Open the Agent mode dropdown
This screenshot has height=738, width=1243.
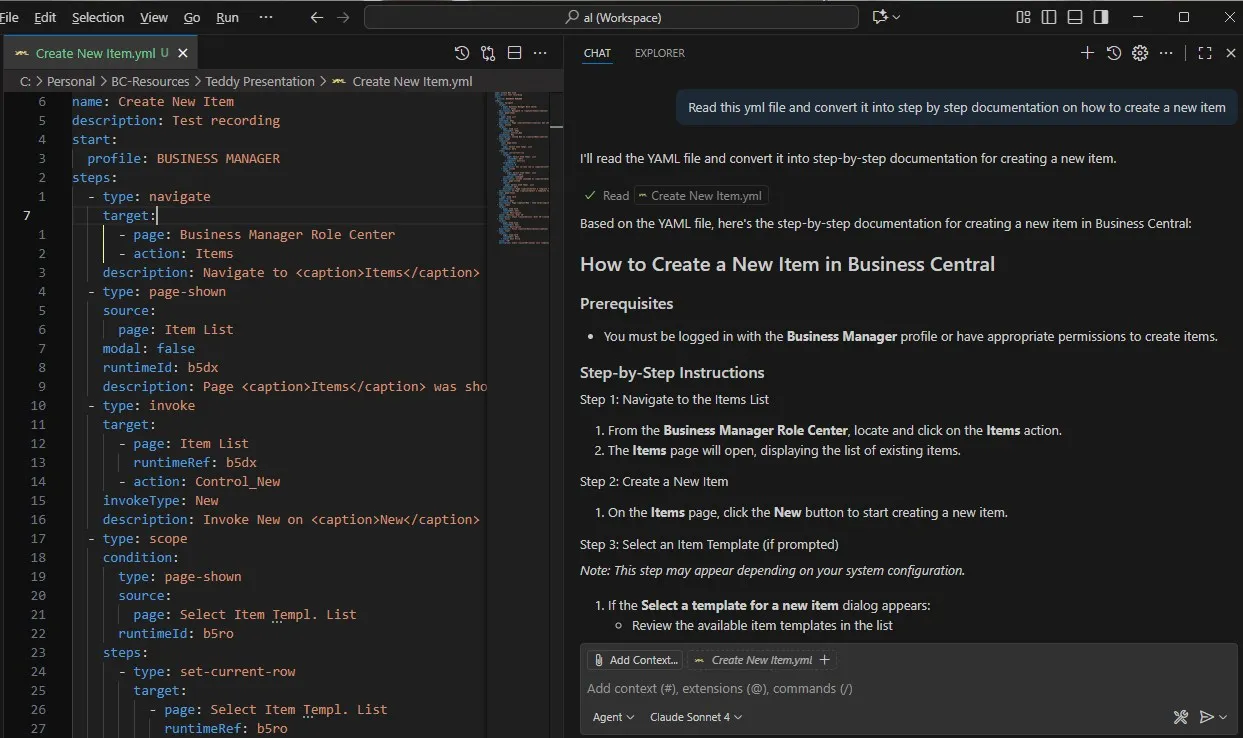click(x=613, y=717)
